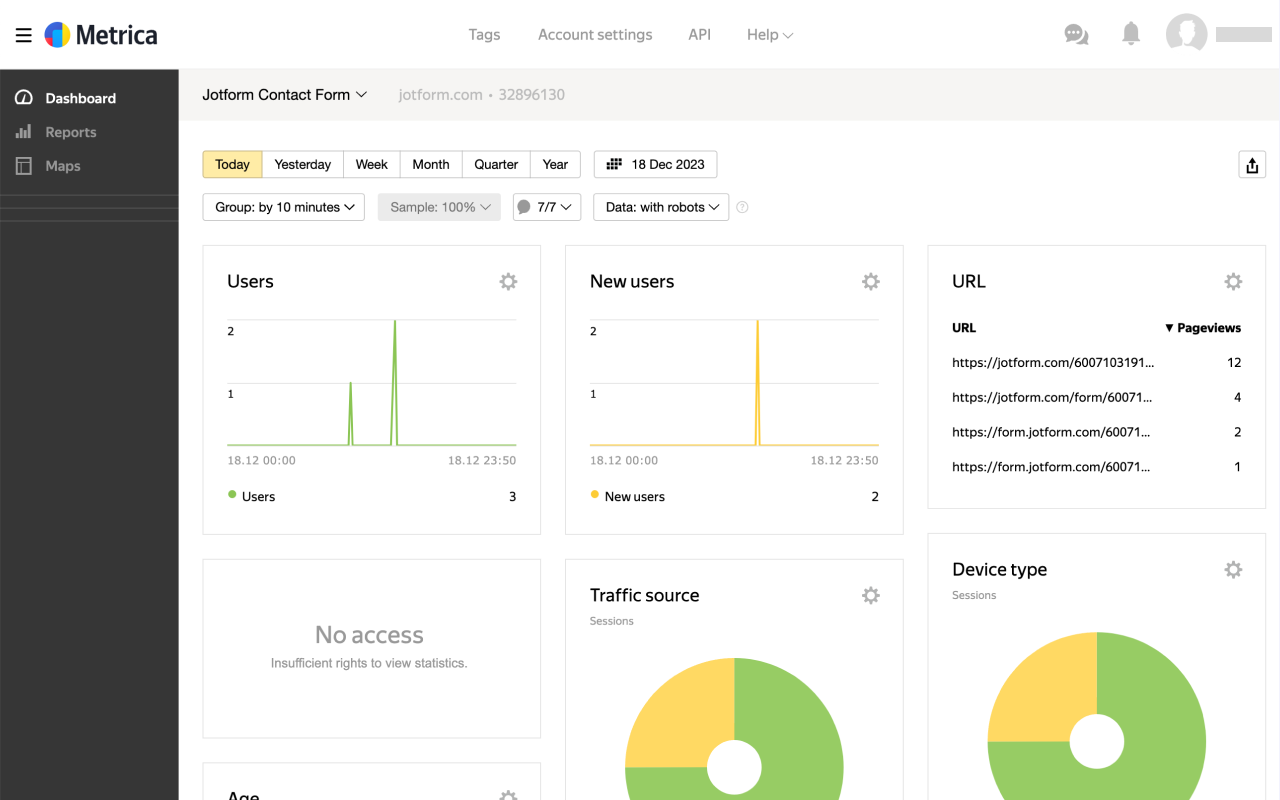The height and width of the screenshot is (800, 1280).
Task: Open the Group: by 10 minutes dropdown
Action: (283, 207)
